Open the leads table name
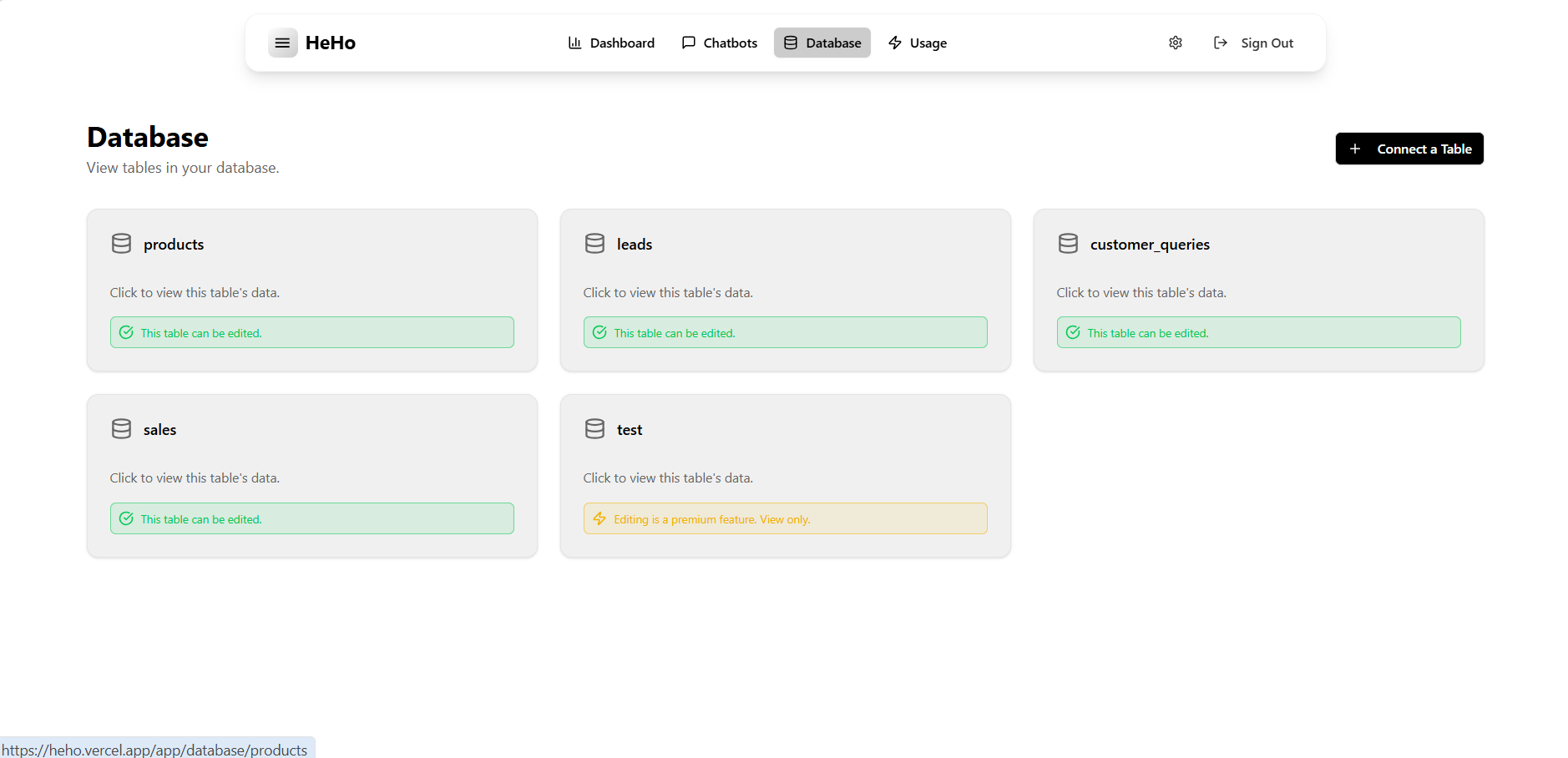Image resolution: width=1568 pixels, height=758 pixels. pyautogui.click(x=635, y=245)
